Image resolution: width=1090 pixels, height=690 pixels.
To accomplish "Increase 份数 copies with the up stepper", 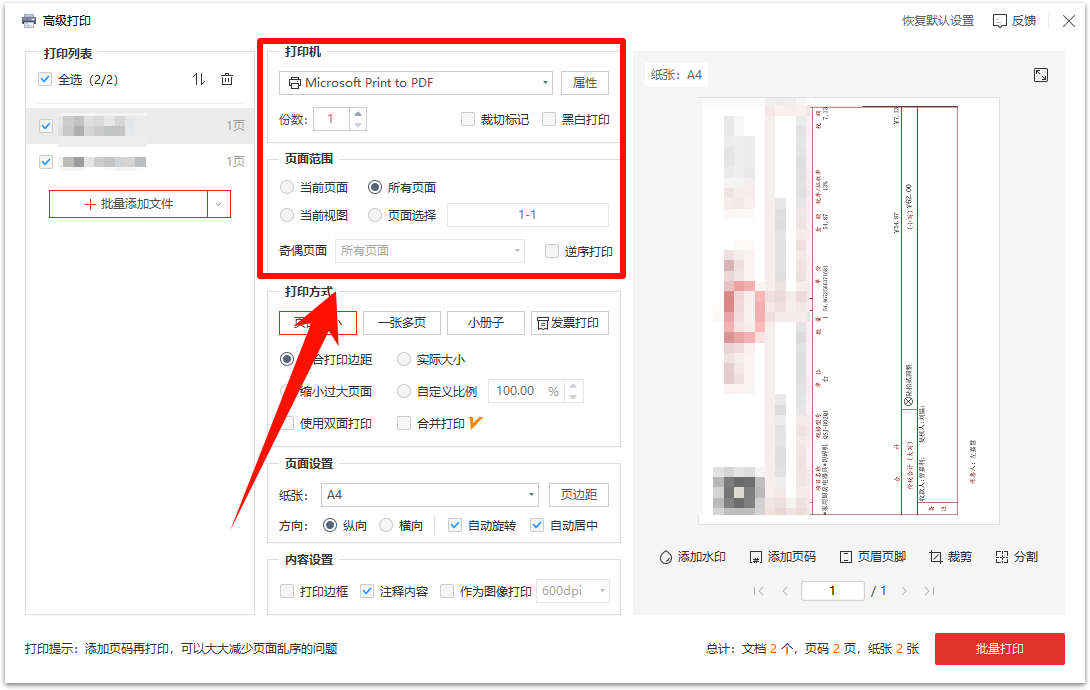I will [360, 113].
